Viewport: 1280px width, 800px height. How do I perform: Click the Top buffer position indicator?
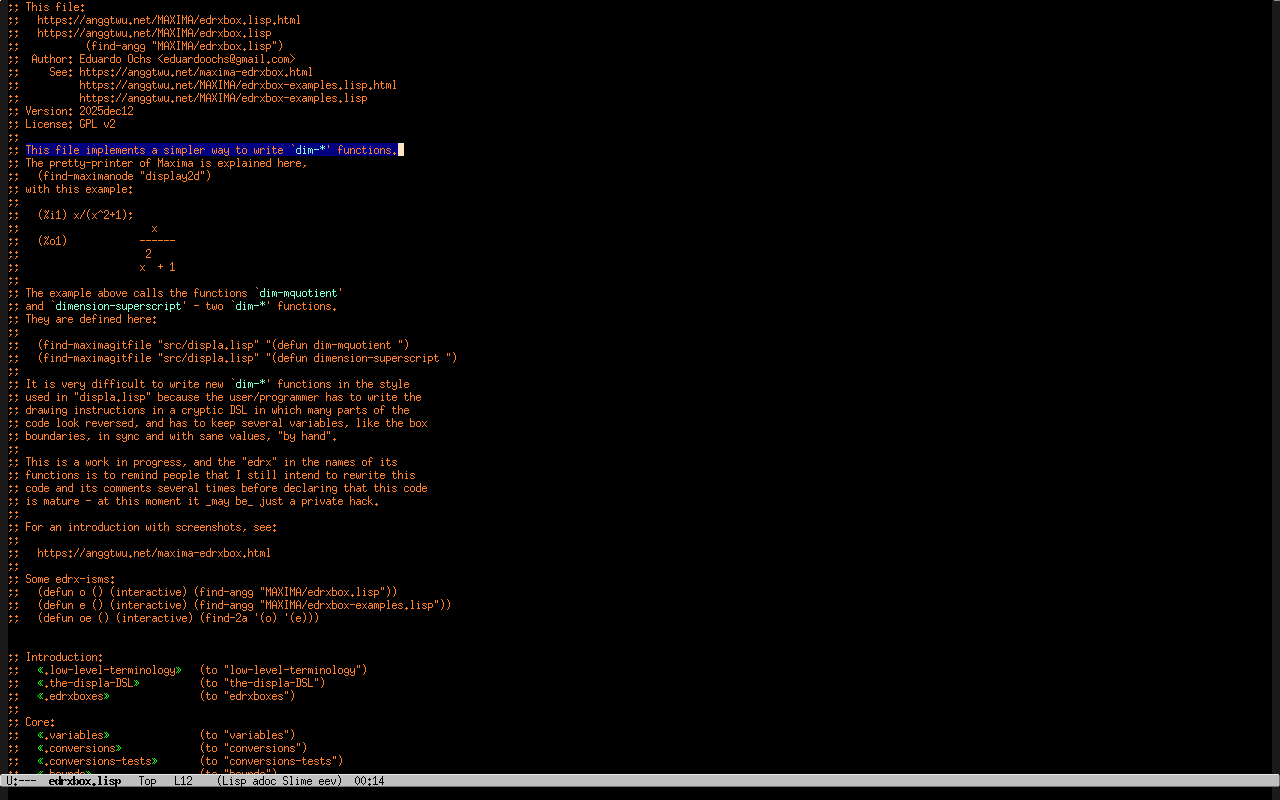click(x=147, y=781)
